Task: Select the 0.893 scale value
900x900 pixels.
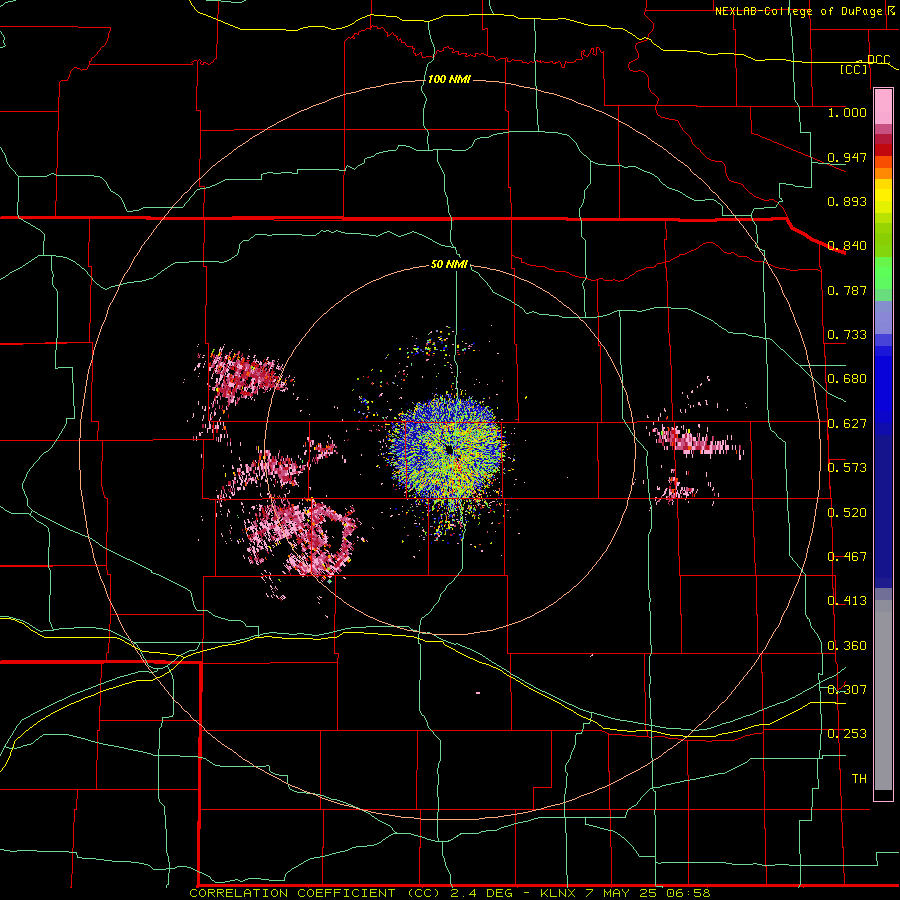Action: (847, 201)
